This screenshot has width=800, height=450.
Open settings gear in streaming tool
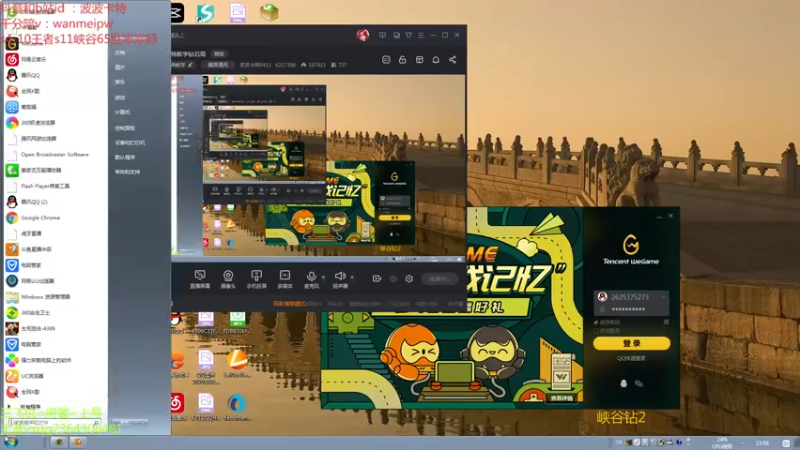[x=409, y=279]
